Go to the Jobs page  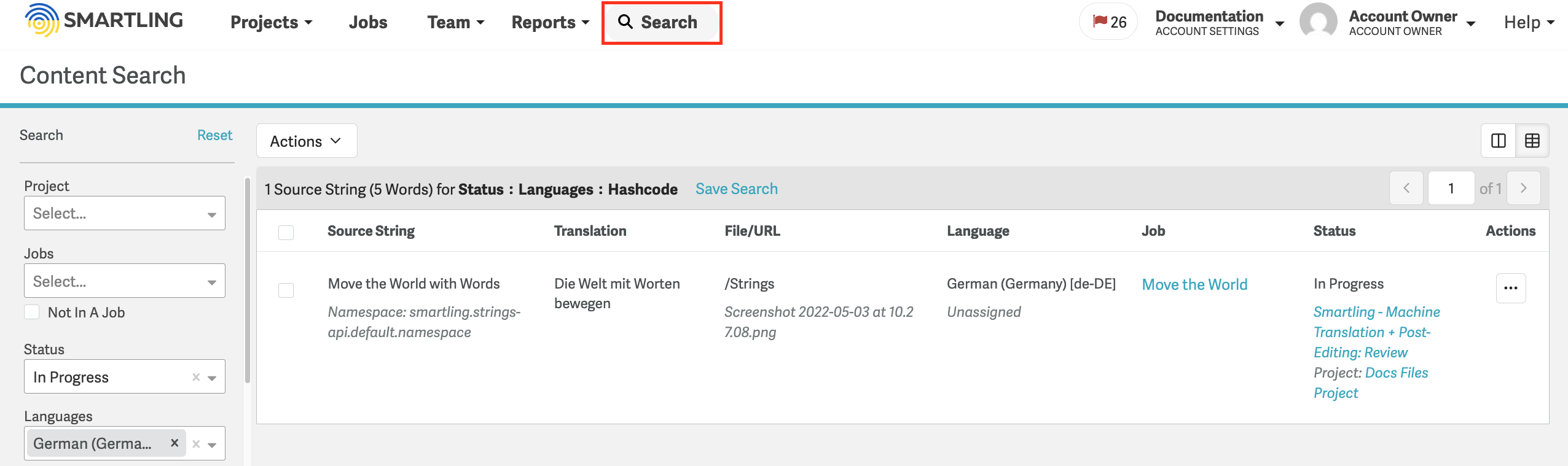[368, 22]
